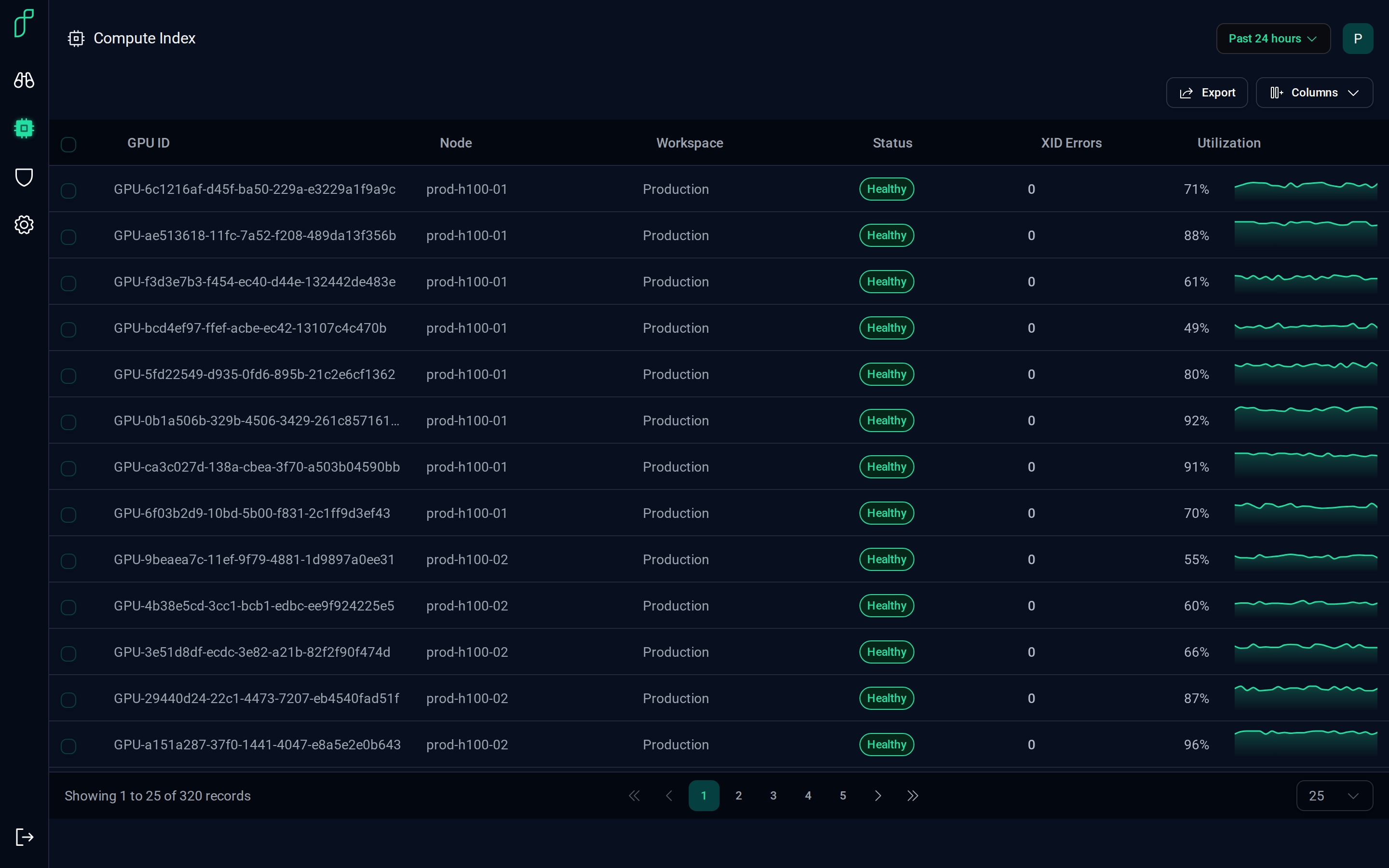Go to page 4
The width and height of the screenshot is (1389, 868).
click(x=808, y=796)
